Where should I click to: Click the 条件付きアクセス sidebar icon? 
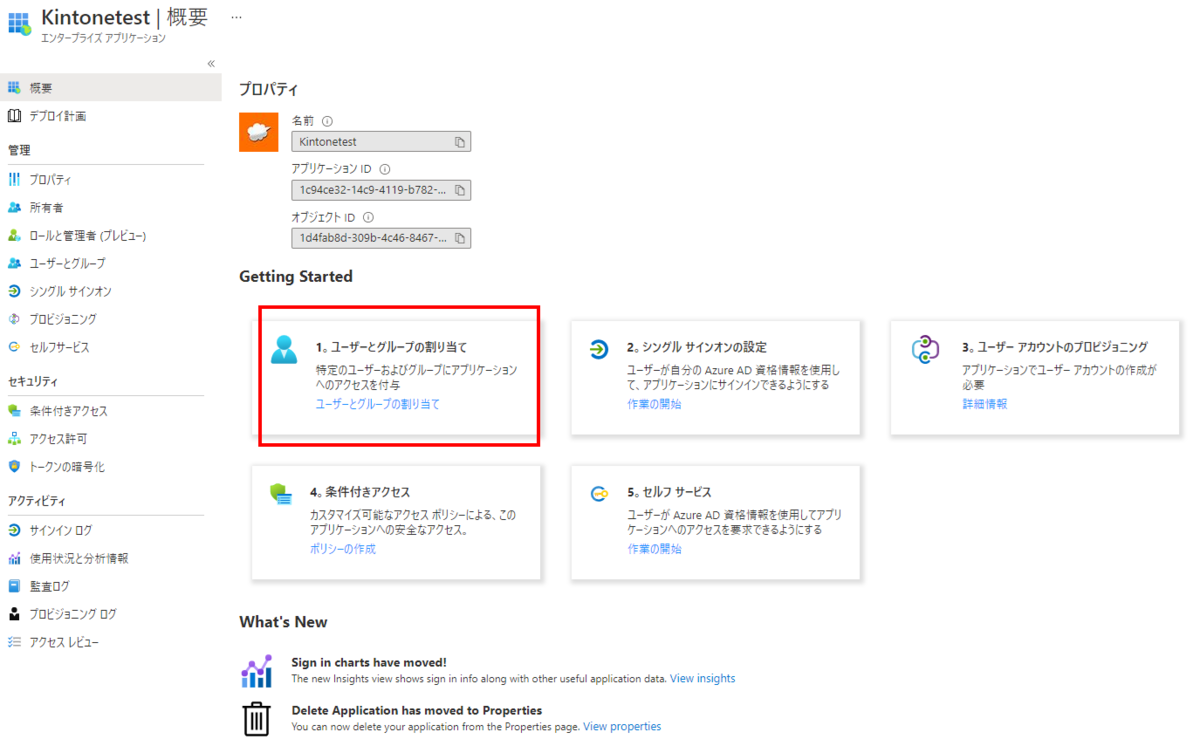pyautogui.click(x=14, y=411)
